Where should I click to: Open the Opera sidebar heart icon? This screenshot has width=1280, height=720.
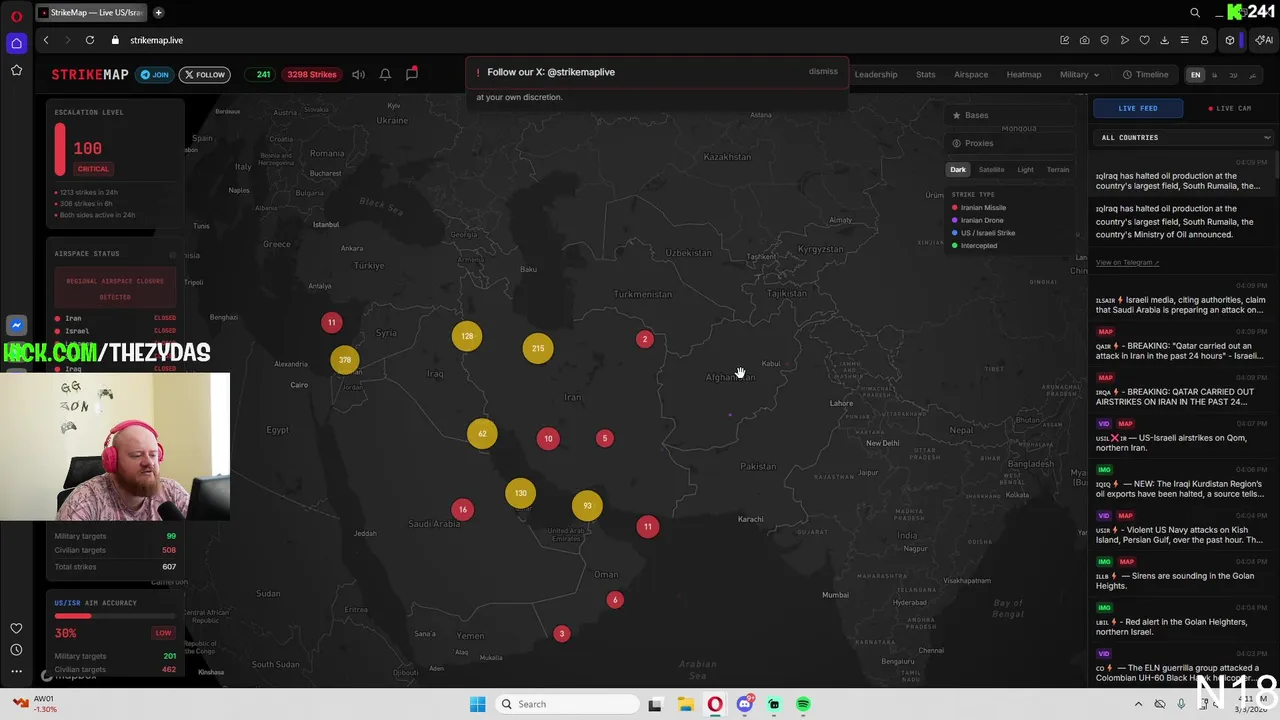(16, 628)
